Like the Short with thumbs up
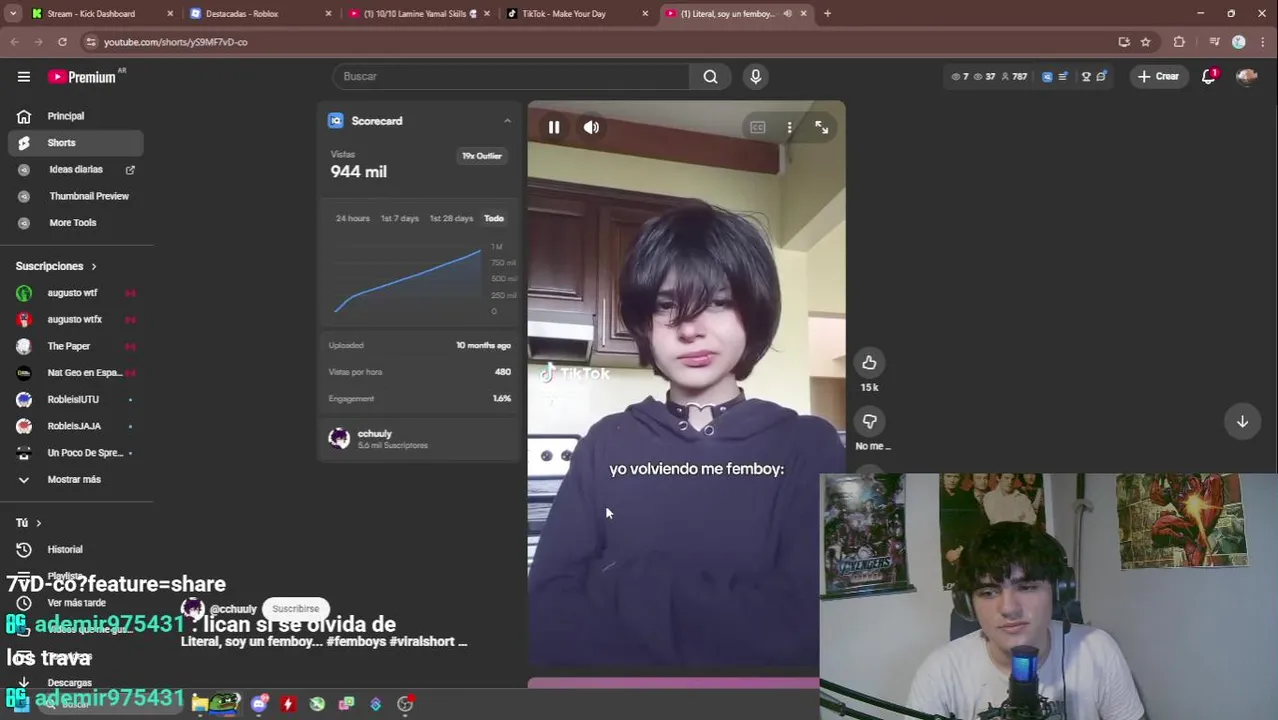This screenshot has height=720, width=1278. [869, 362]
